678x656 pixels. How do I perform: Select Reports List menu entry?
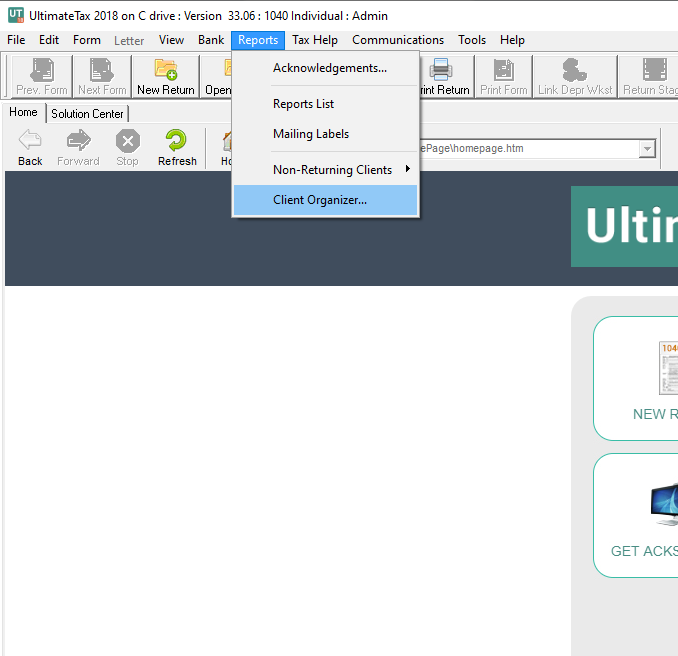(x=326, y=104)
